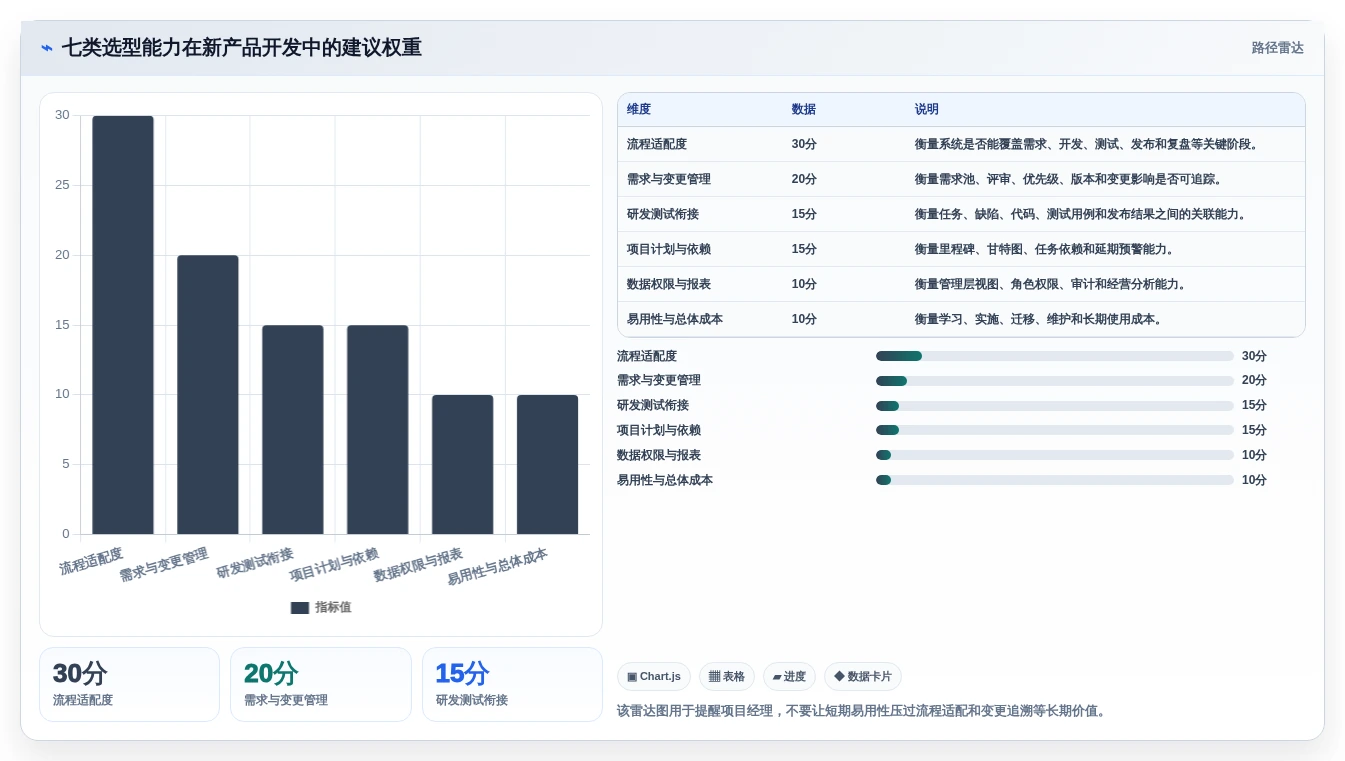Click the 进度 tag chip

(x=789, y=677)
